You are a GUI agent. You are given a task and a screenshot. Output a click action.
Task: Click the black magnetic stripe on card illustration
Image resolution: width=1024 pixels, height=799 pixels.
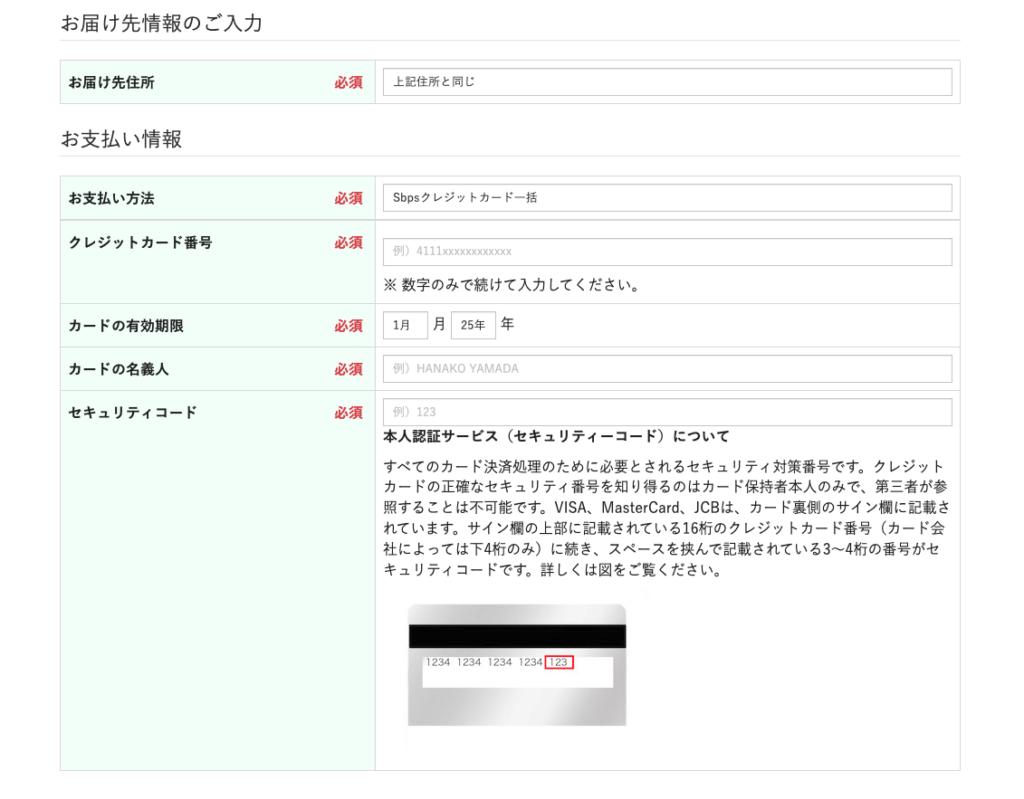tap(516, 637)
